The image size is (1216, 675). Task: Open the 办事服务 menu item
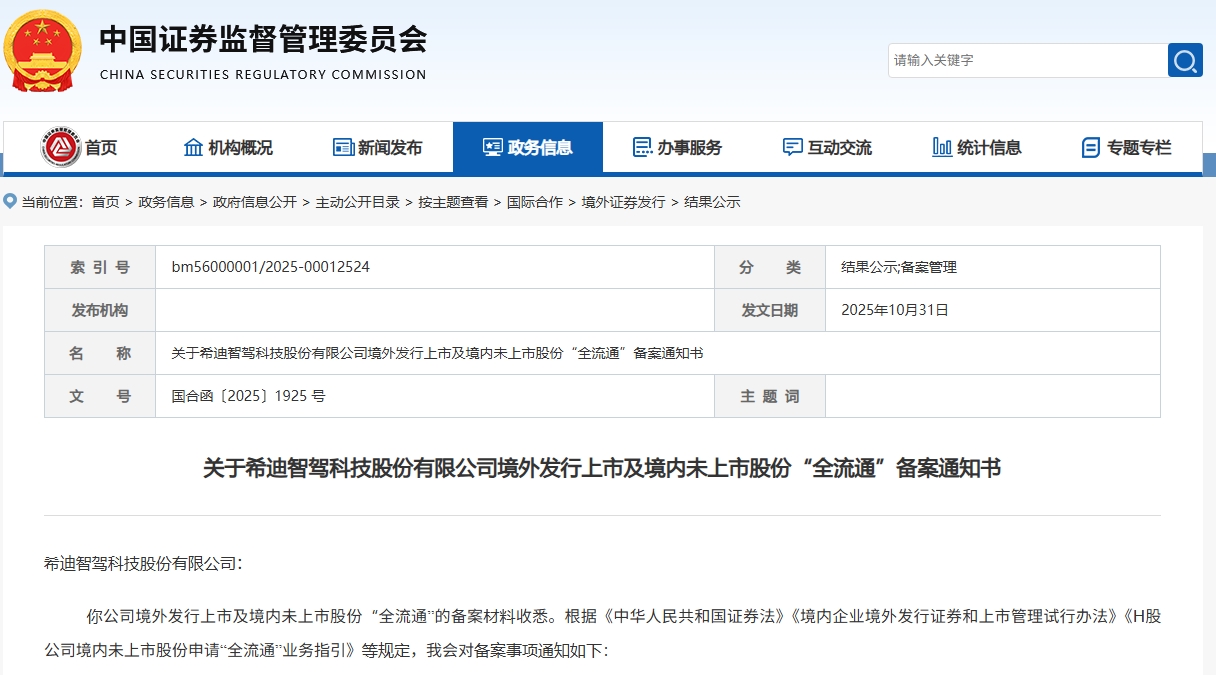[678, 148]
